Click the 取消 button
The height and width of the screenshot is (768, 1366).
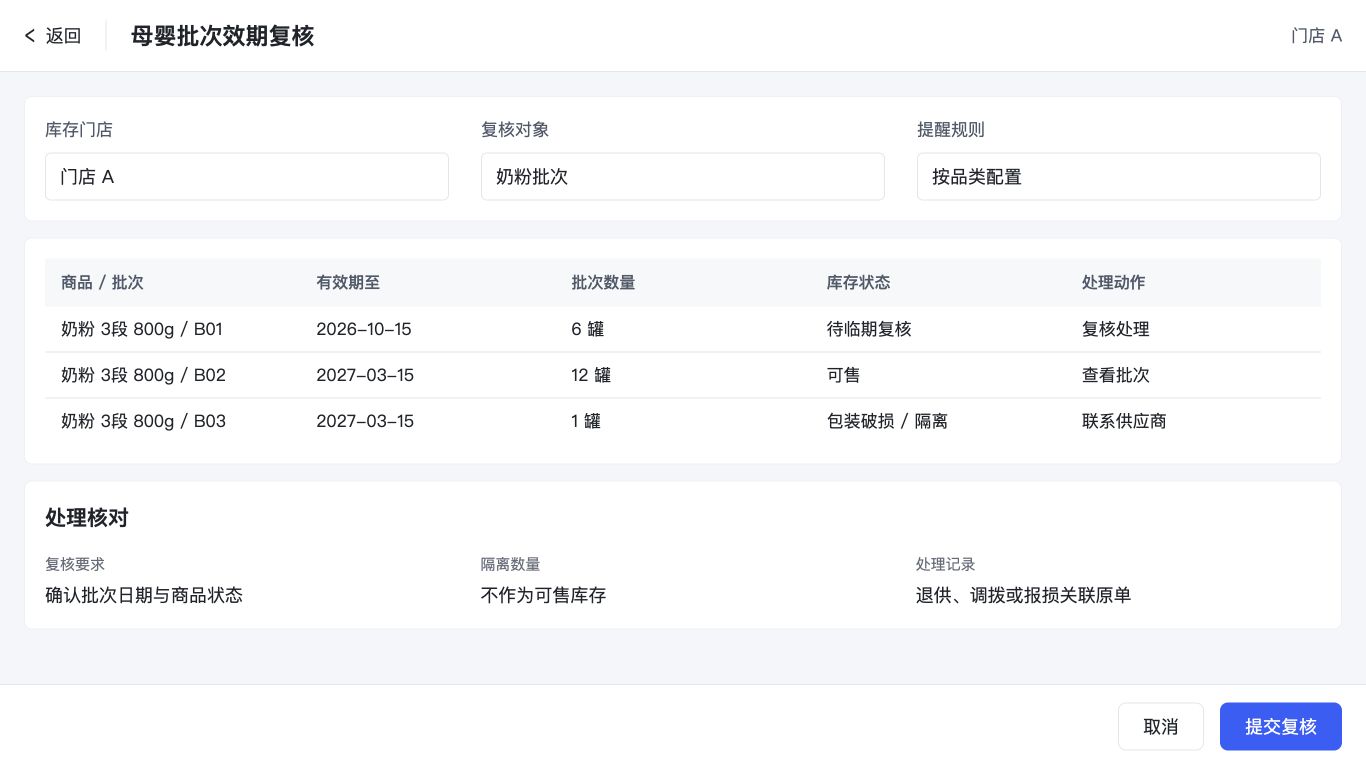1161,727
